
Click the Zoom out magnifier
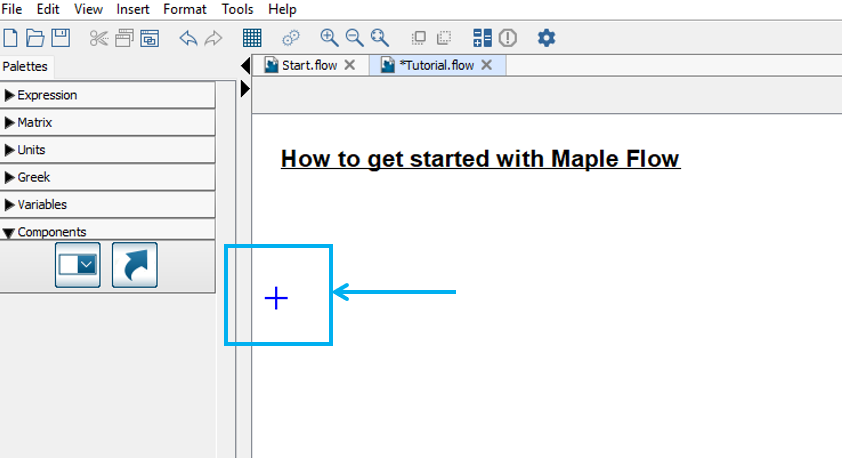click(354, 38)
